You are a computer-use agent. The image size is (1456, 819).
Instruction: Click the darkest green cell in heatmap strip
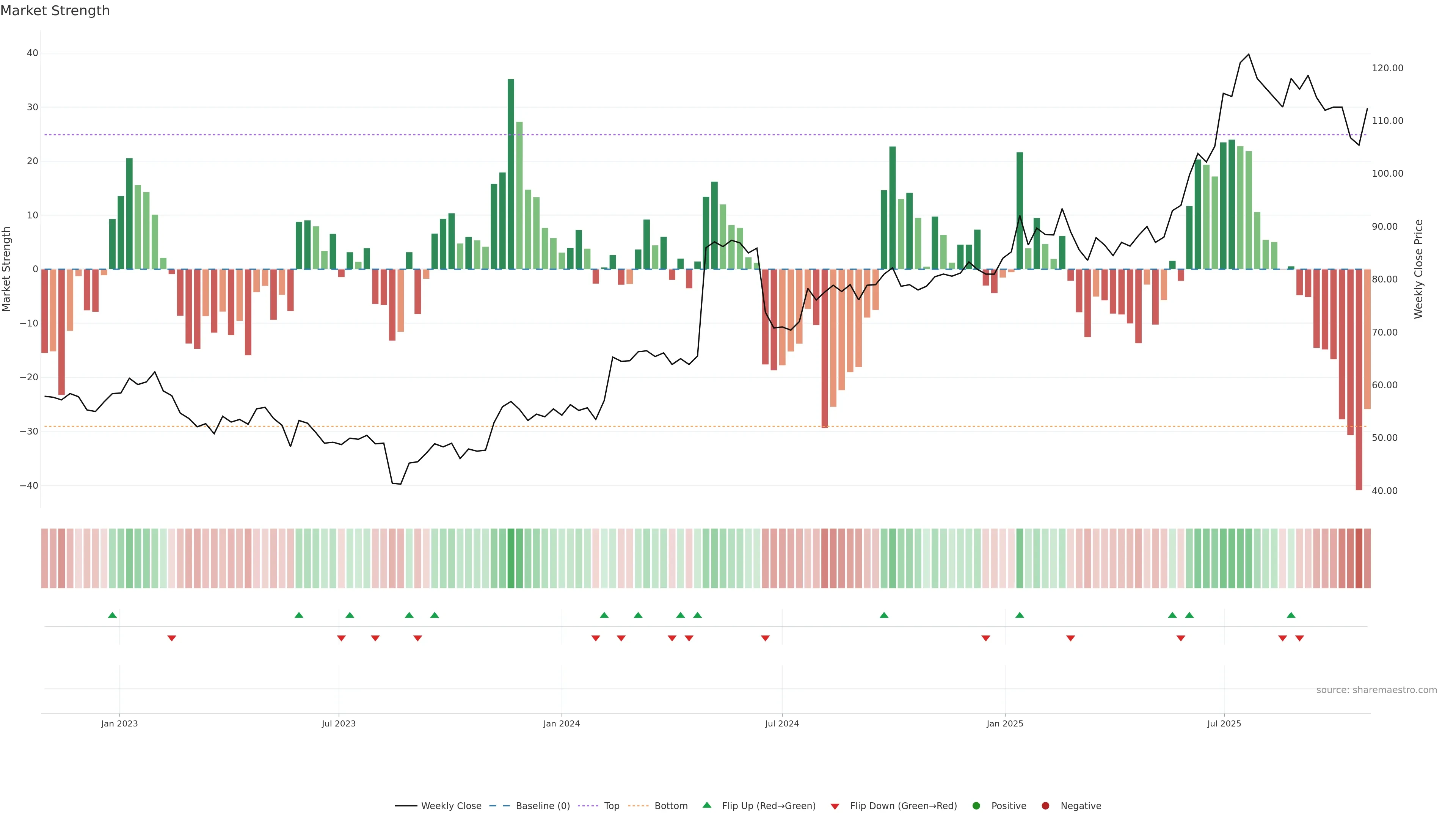click(511, 559)
